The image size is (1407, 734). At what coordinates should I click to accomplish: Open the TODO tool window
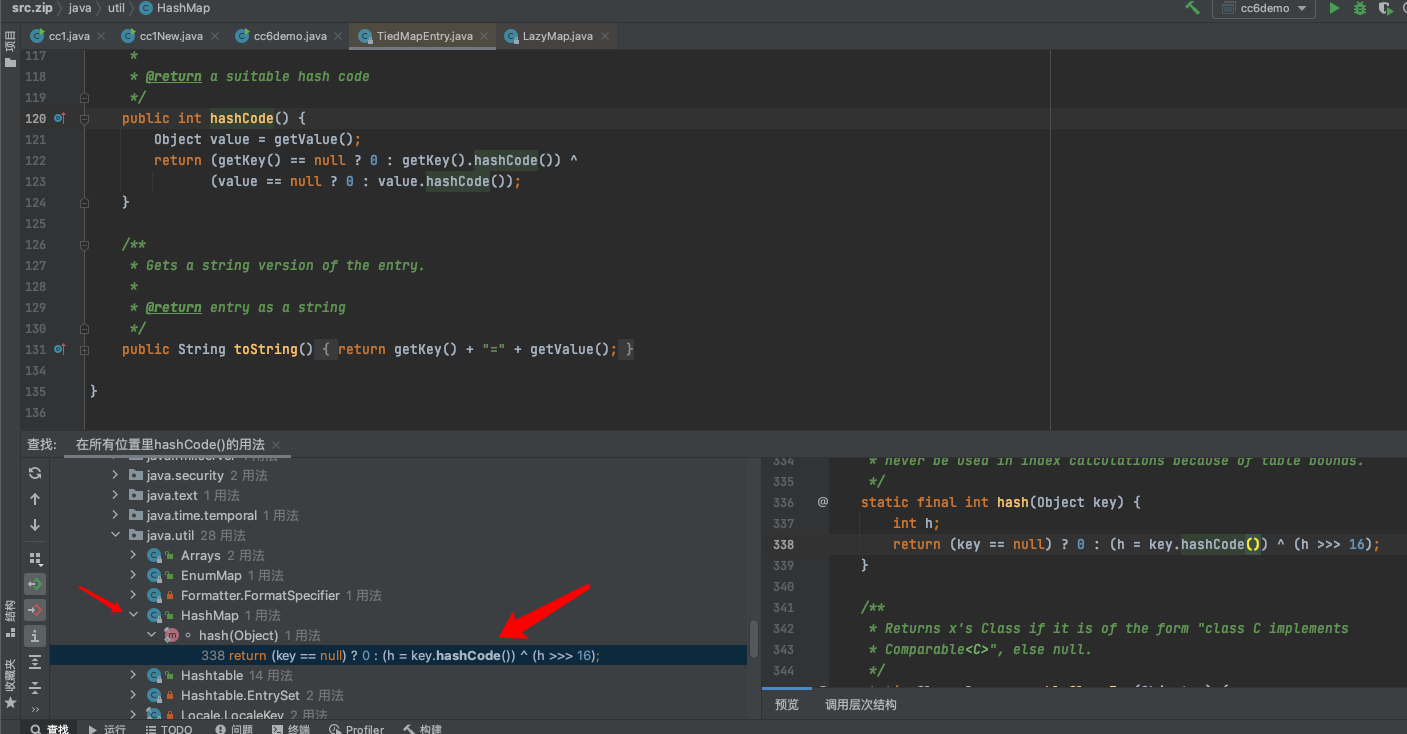tap(168, 728)
